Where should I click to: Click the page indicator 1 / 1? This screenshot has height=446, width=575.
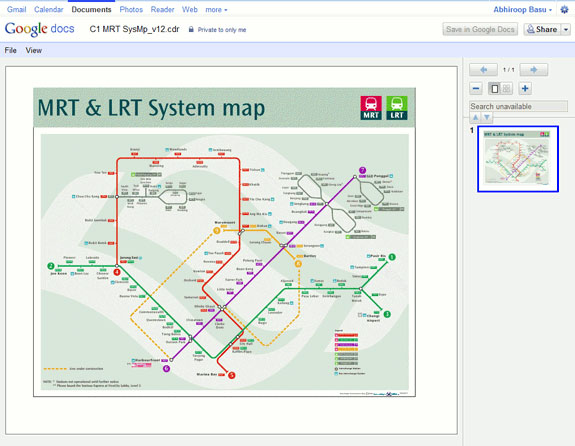509,70
